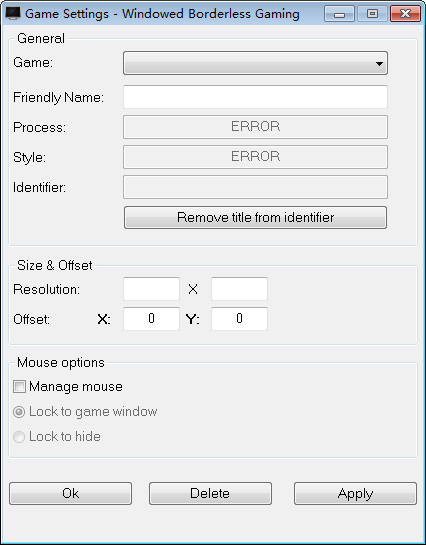426x545 pixels.
Task: Select Lock to game window radio option
Action: tap(19, 412)
